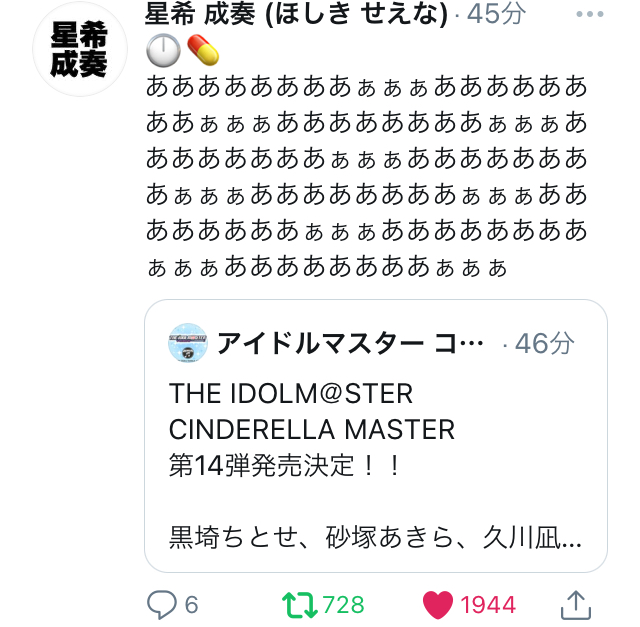Open the share arrow icon
The height and width of the screenshot is (627, 640).
tap(573, 603)
